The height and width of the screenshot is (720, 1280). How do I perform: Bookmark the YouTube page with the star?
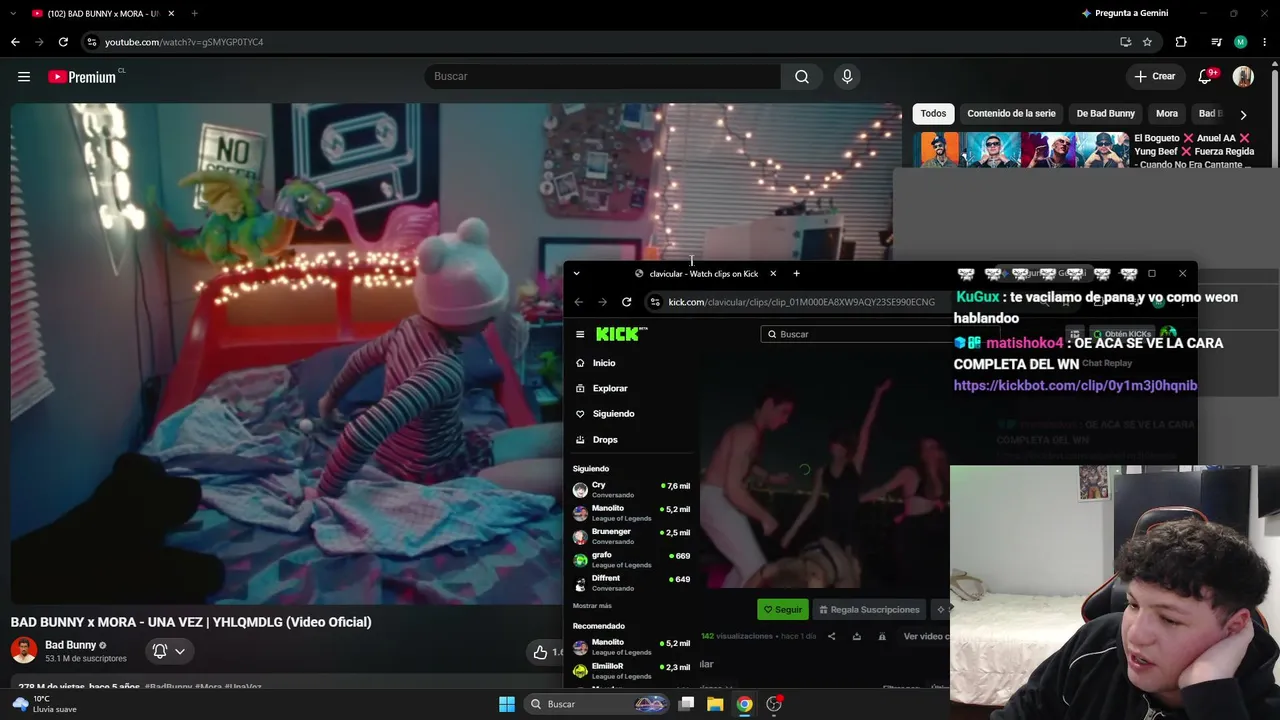(1147, 42)
